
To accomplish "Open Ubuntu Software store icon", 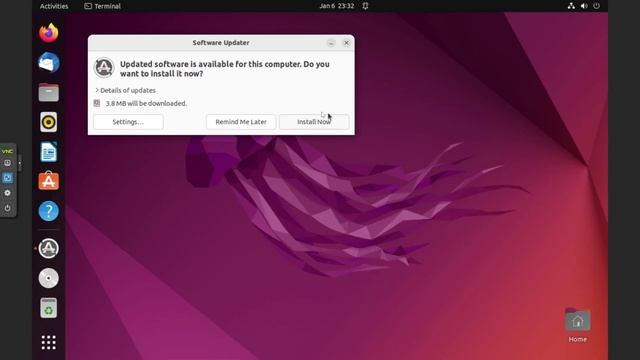I will (49, 181).
